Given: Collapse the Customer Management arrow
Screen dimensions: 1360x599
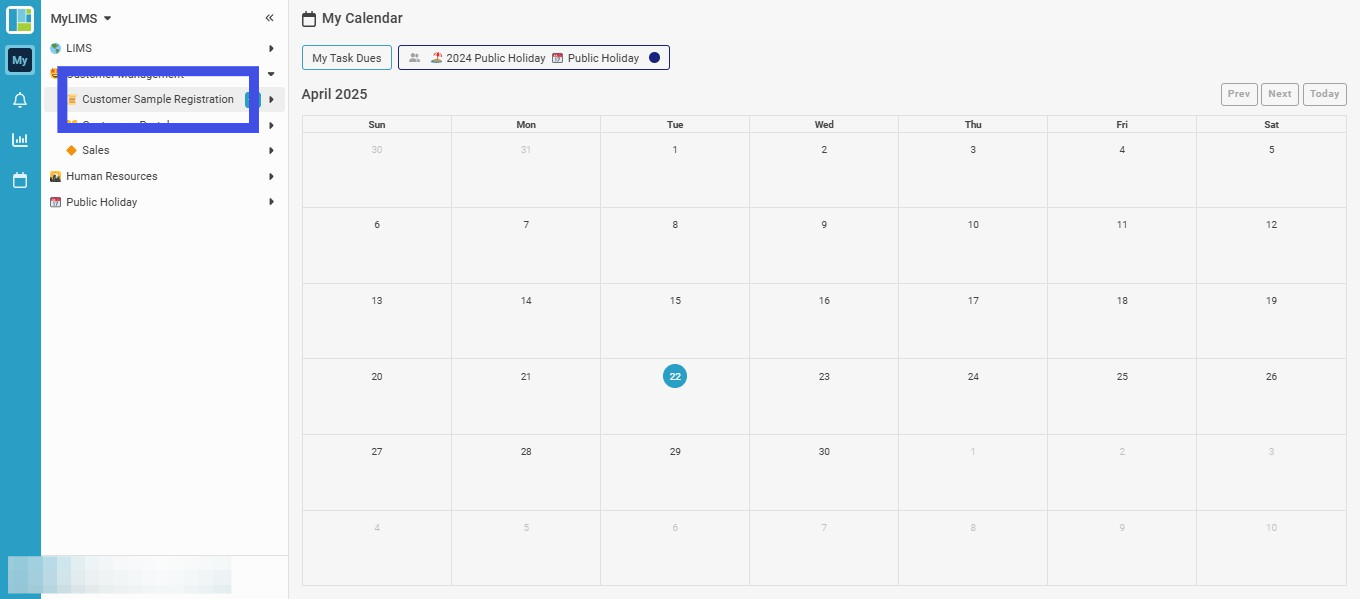Looking at the screenshot, I should [271, 74].
